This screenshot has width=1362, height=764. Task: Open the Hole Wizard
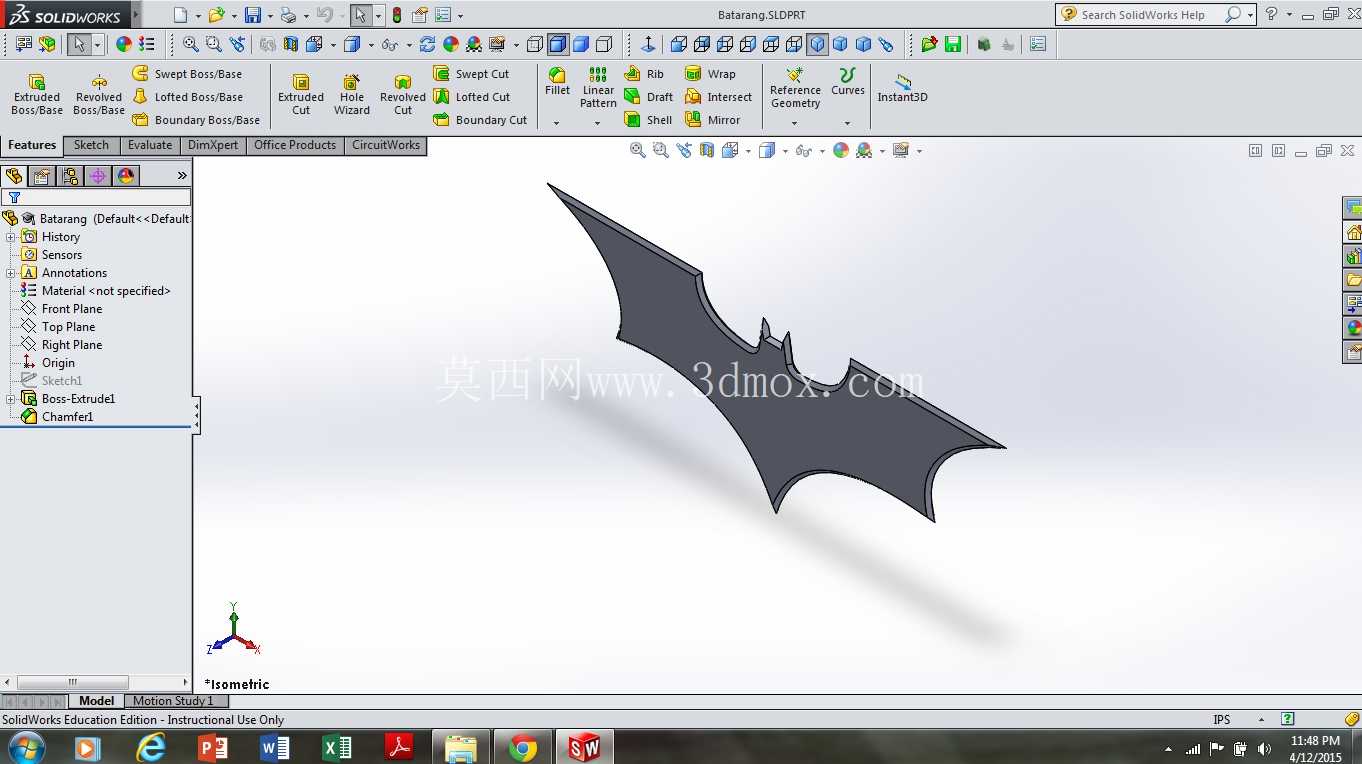(352, 94)
